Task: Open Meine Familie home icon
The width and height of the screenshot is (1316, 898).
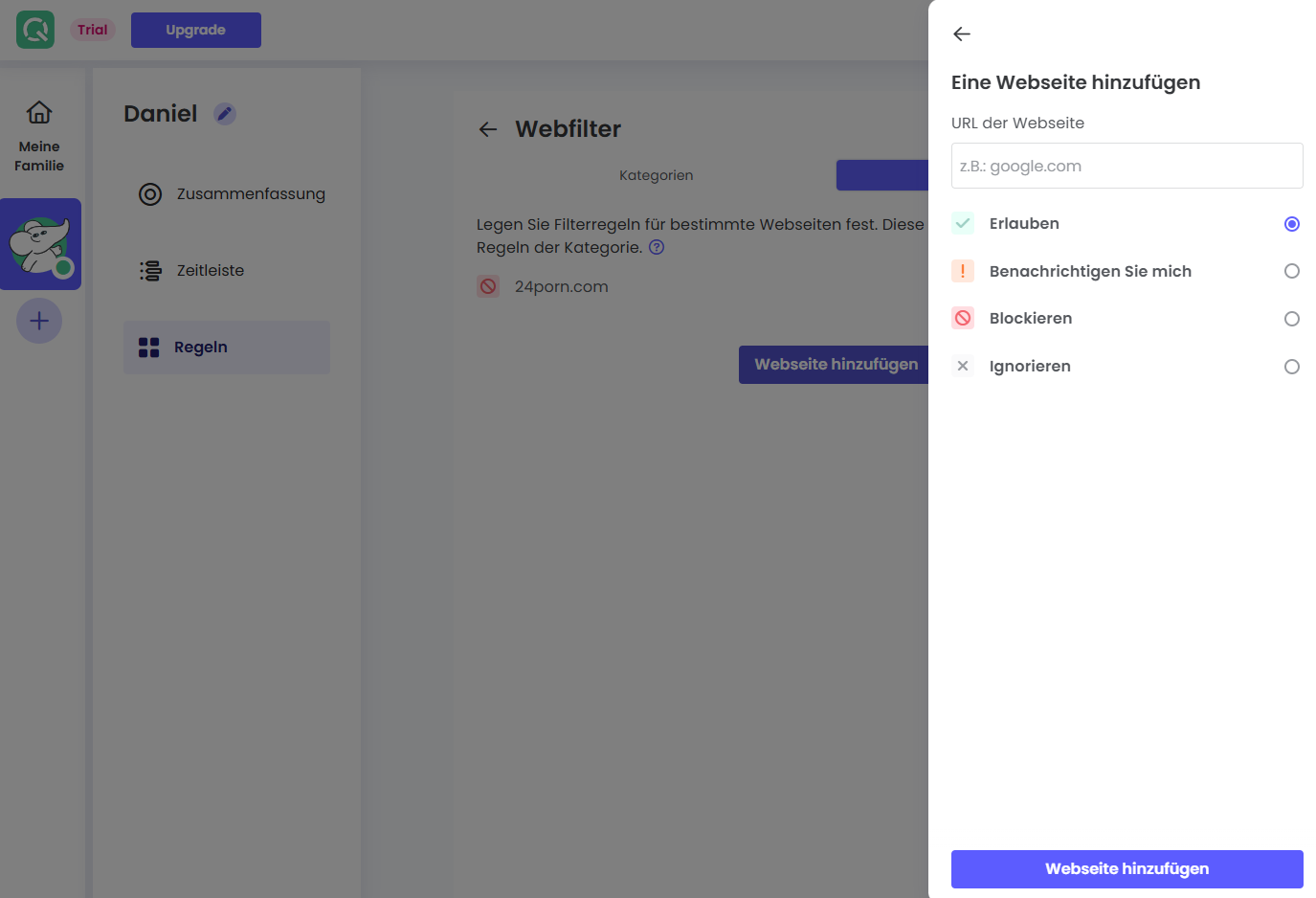Action: pos(39,113)
